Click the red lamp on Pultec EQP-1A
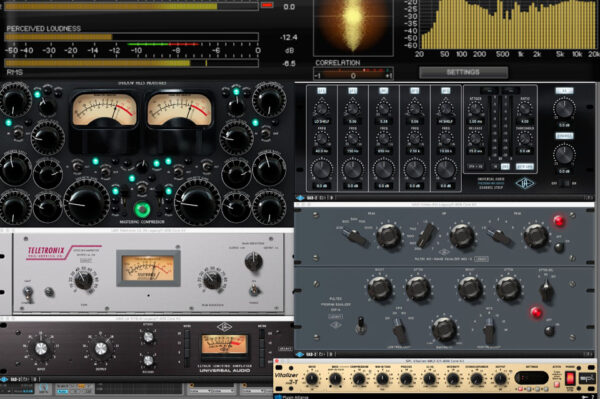The height and width of the screenshot is (399, 600). tap(536, 313)
